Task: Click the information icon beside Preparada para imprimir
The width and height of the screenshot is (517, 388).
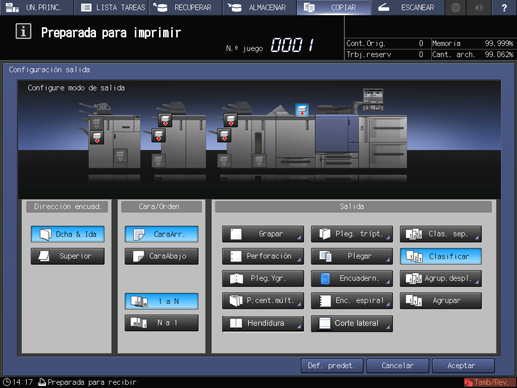Action: click(x=23, y=32)
